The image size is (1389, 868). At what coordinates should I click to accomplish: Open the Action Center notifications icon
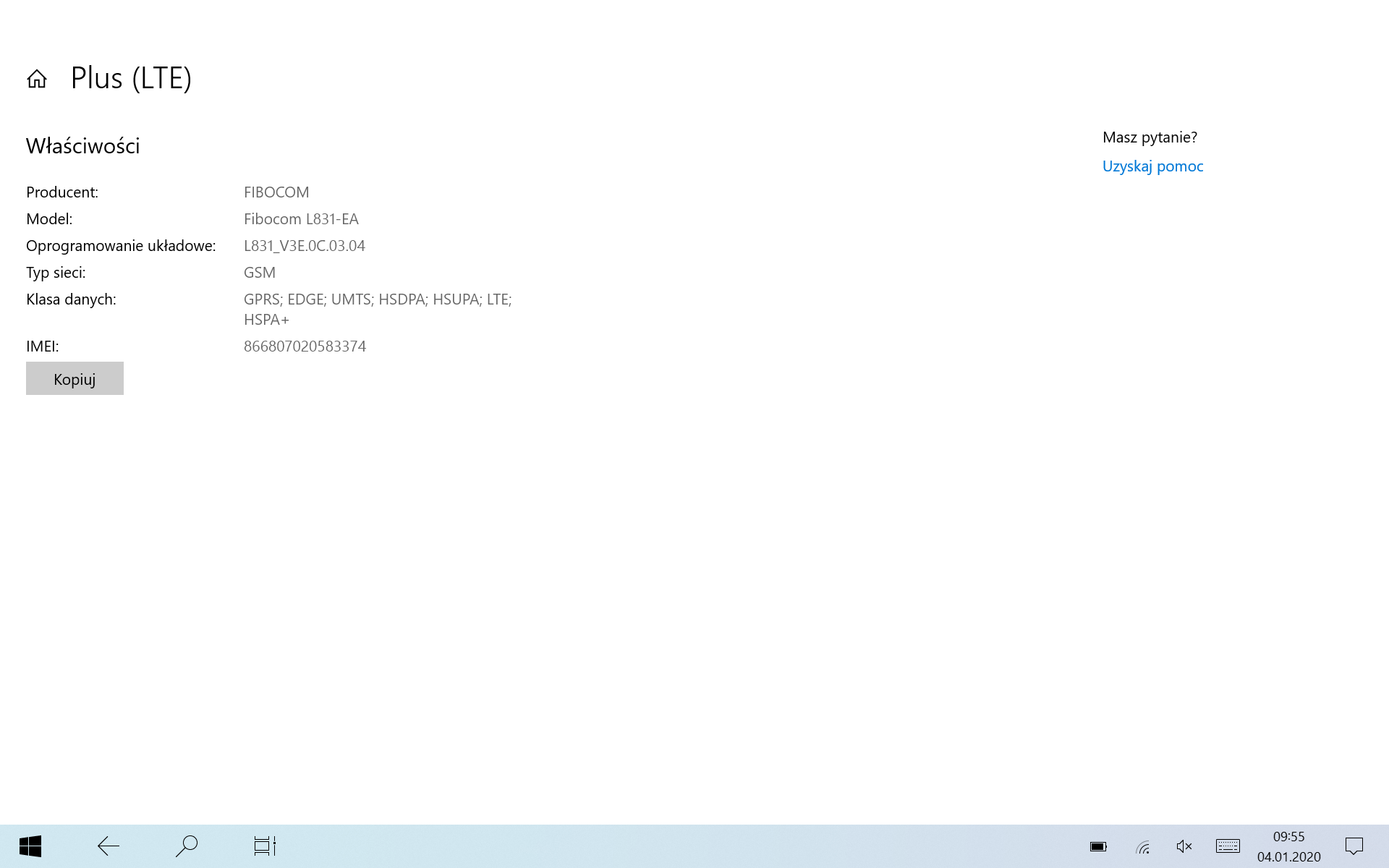pyautogui.click(x=1354, y=846)
